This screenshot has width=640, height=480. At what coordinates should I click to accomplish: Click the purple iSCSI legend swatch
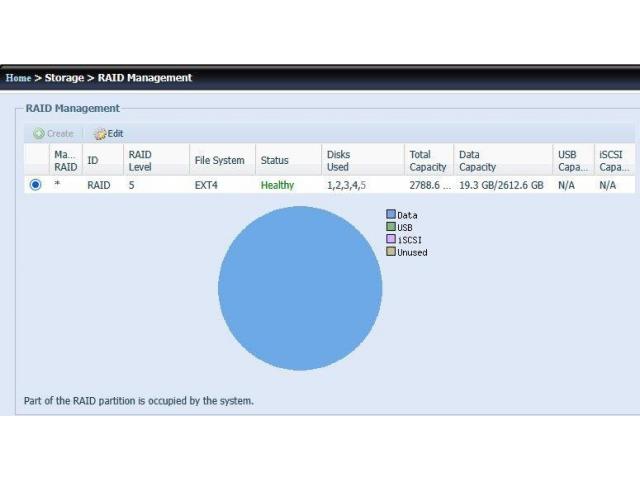[391, 239]
